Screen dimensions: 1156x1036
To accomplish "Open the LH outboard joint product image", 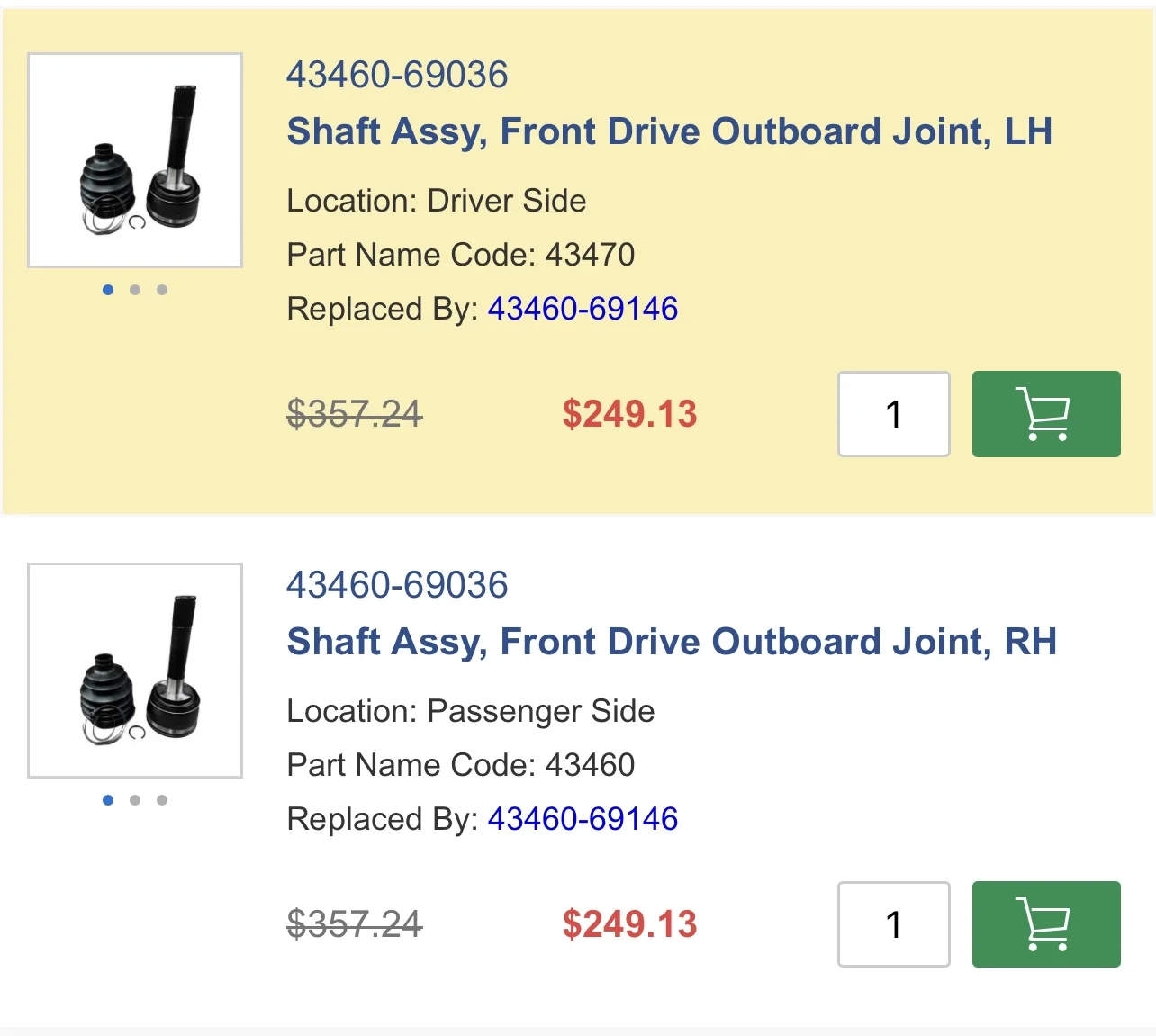I will click(135, 160).
